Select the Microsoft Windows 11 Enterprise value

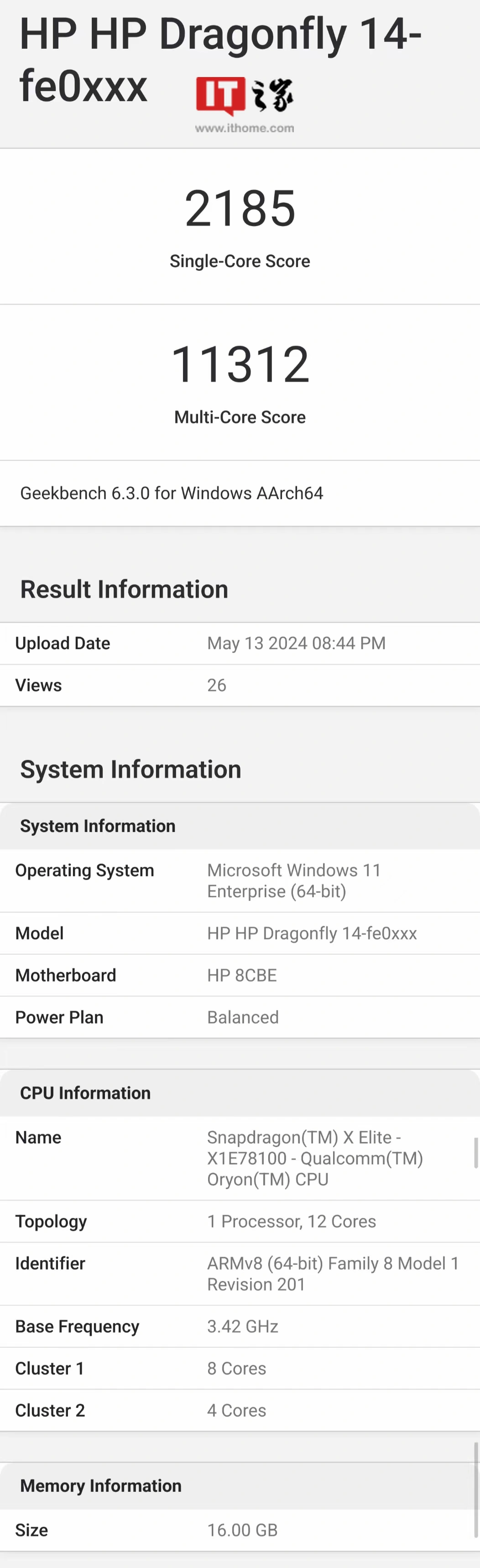click(x=293, y=881)
